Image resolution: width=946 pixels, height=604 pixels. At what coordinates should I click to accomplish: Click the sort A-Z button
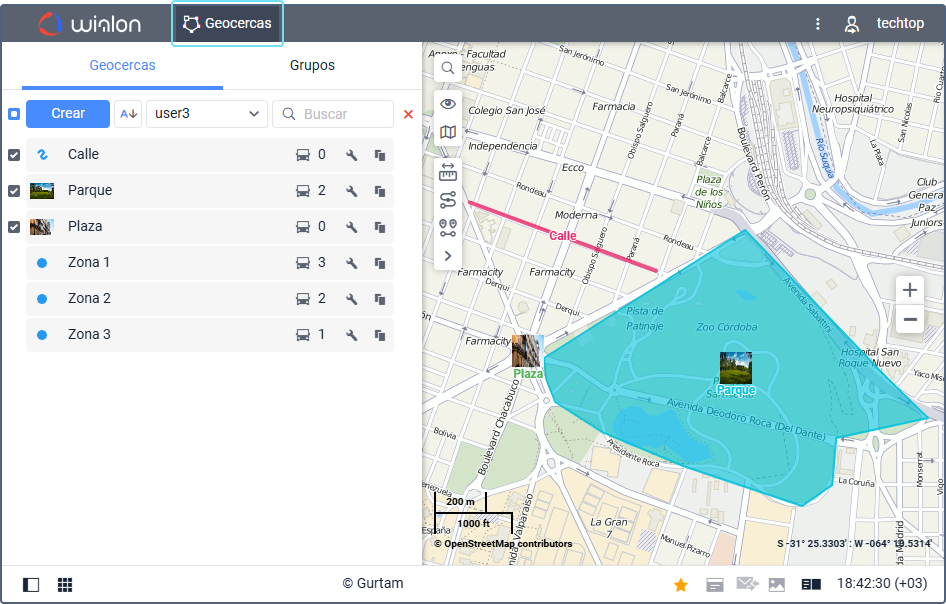tap(128, 114)
